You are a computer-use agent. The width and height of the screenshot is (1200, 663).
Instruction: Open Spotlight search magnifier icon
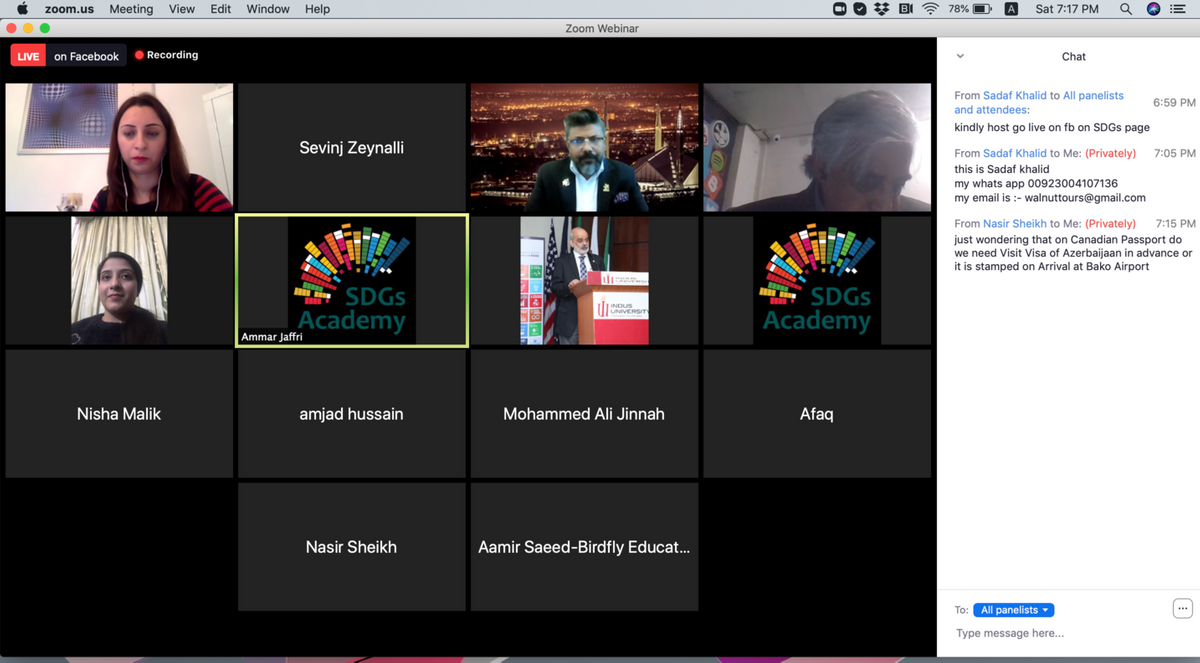point(1126,9)
